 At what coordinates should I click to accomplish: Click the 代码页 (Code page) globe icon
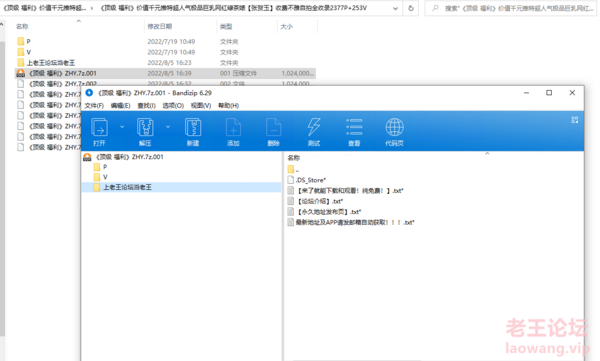[x=394, y=127]
